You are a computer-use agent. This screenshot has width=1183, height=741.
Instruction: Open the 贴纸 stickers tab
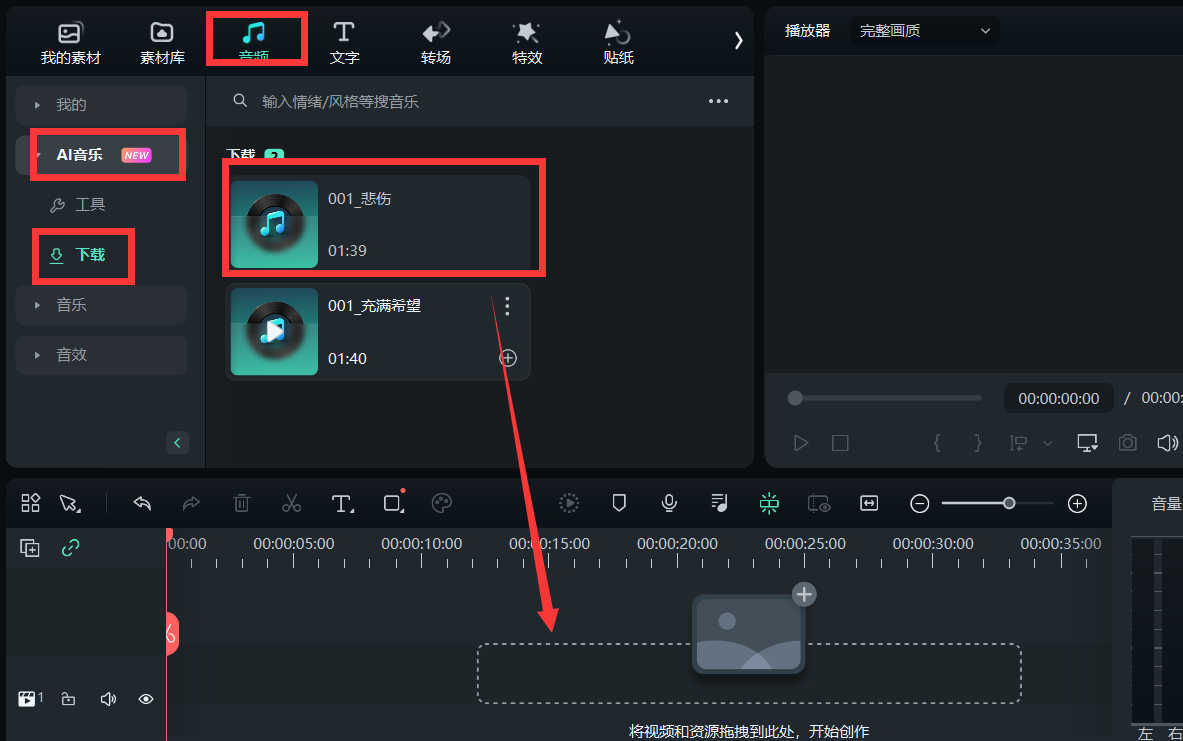pos(618,42)
